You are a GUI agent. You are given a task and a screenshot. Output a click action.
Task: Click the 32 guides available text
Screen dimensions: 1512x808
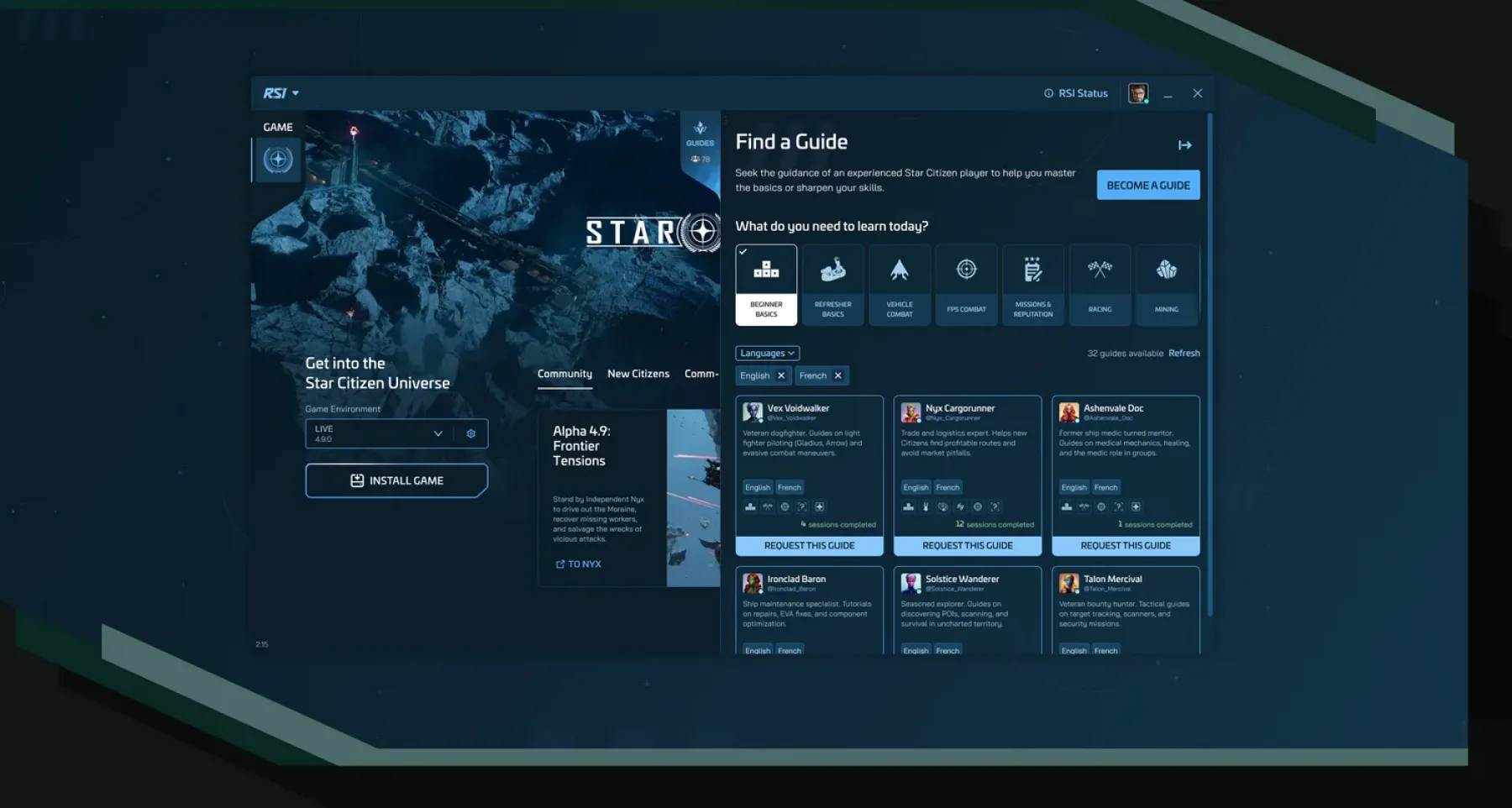[x=1126, y=353]
